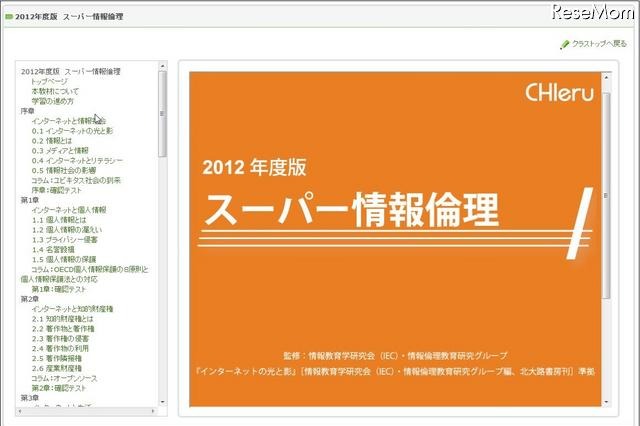Start 序章:確認テスト
This screenshot has height=426, width=640.
(x=57, y=190)
